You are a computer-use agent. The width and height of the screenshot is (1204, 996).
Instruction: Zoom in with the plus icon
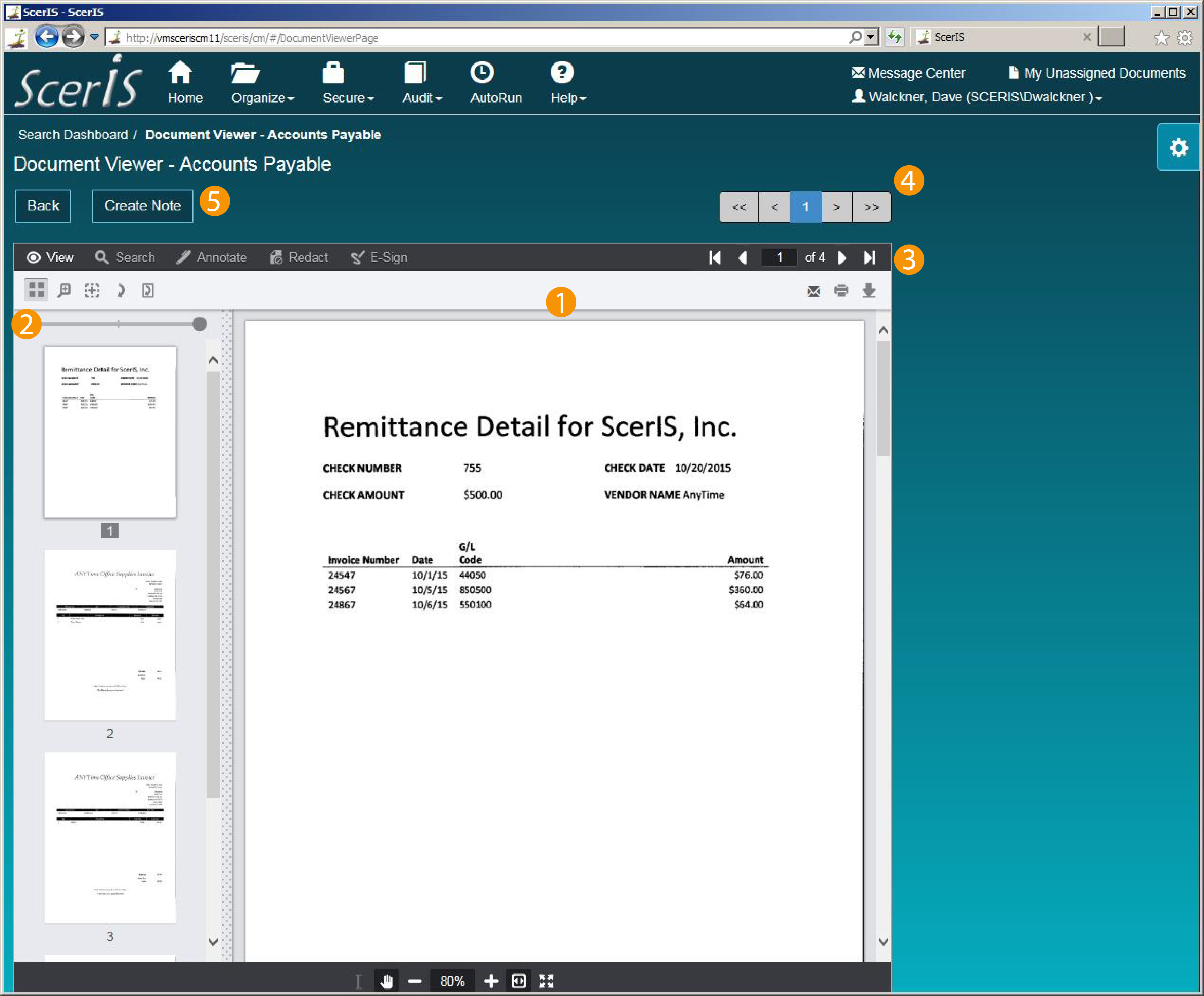click(491, 981)
